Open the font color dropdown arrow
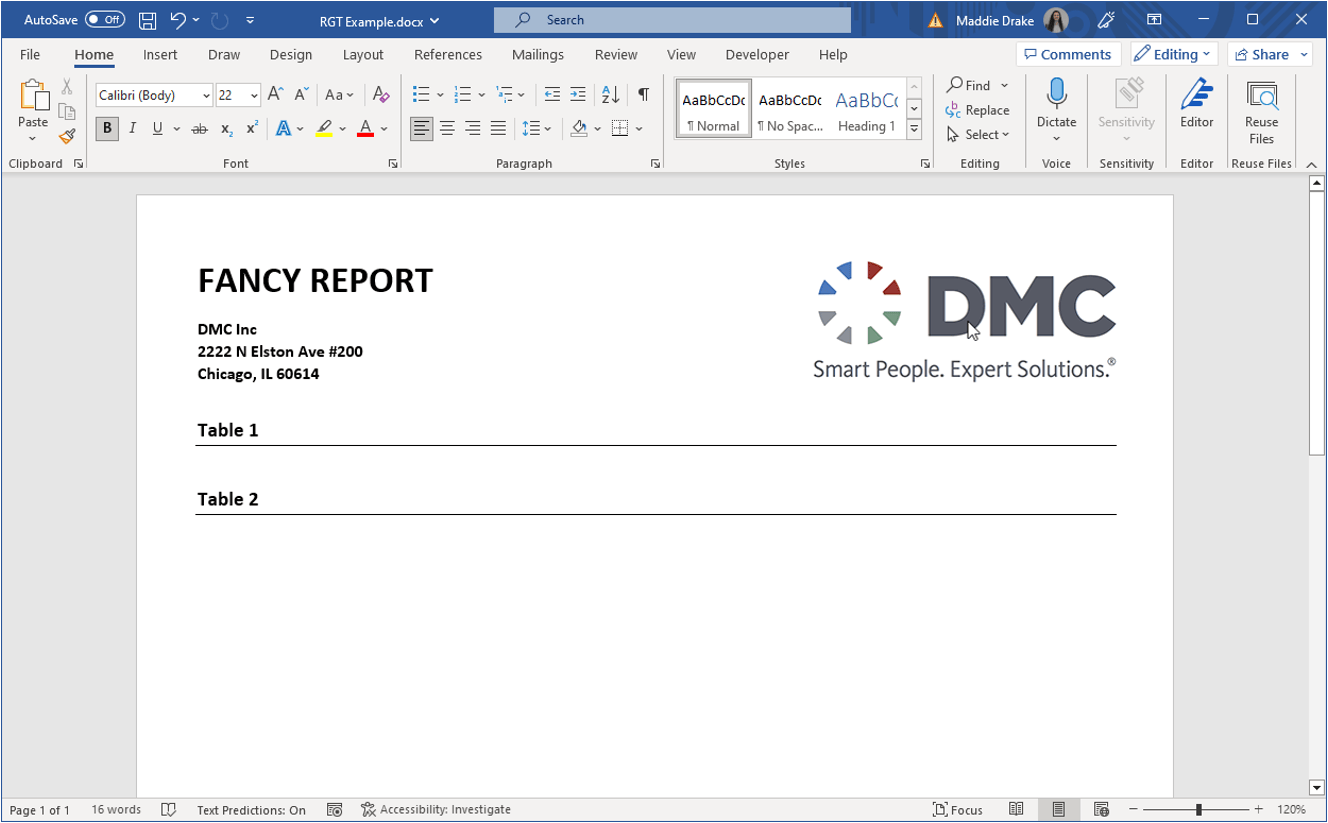 pyautogui.click(x=384, y=129)
